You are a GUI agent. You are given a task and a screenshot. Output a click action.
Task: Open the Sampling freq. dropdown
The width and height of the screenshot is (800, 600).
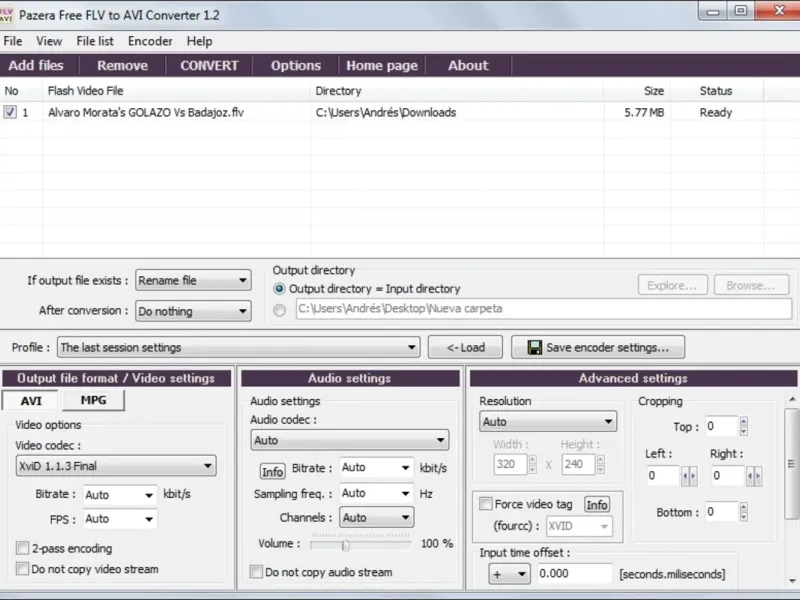377,493
